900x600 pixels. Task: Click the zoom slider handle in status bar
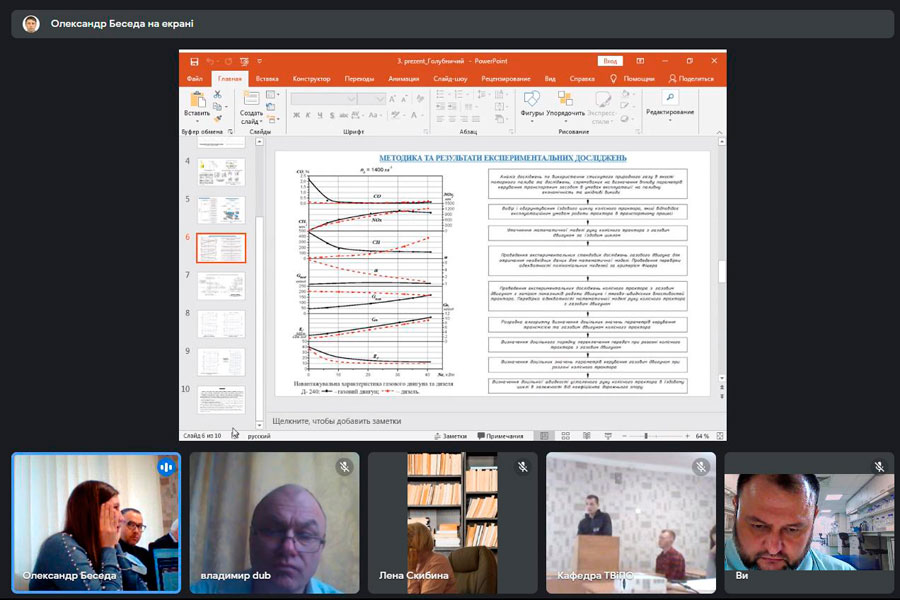tap(646, 436)
